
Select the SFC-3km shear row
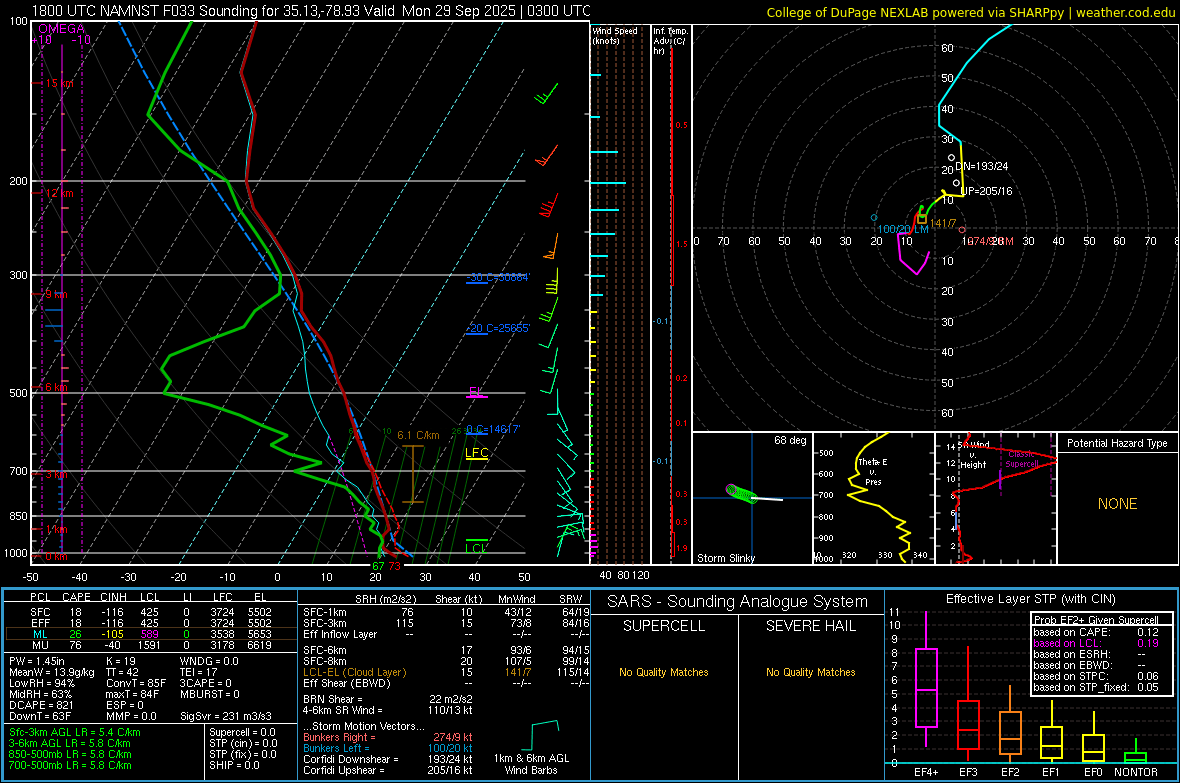tap(446, 623)
